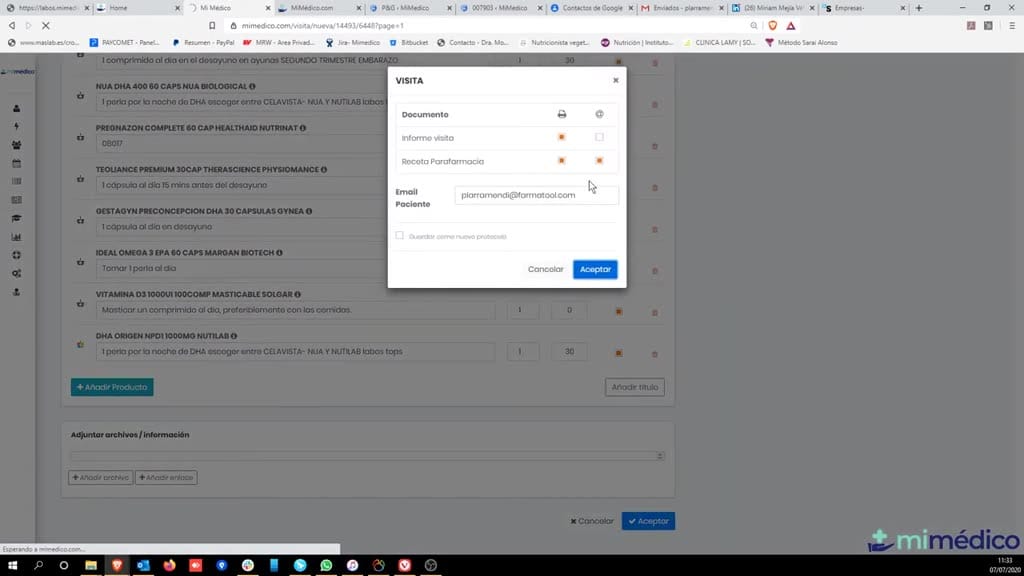Click info icon next to NUA DHA 400 product

coord(252,86)
